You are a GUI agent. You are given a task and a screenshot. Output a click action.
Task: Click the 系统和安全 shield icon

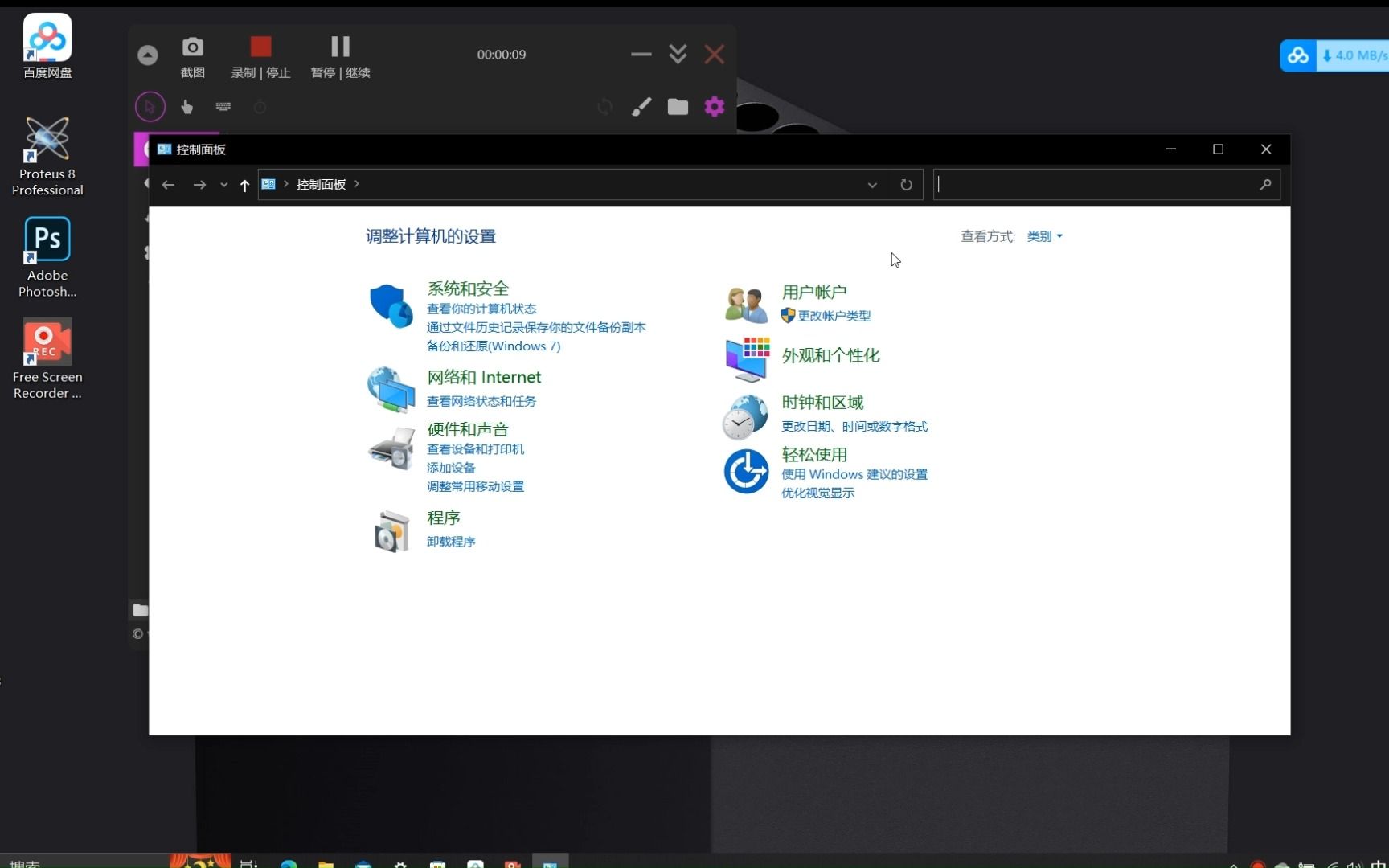(391, 305)
